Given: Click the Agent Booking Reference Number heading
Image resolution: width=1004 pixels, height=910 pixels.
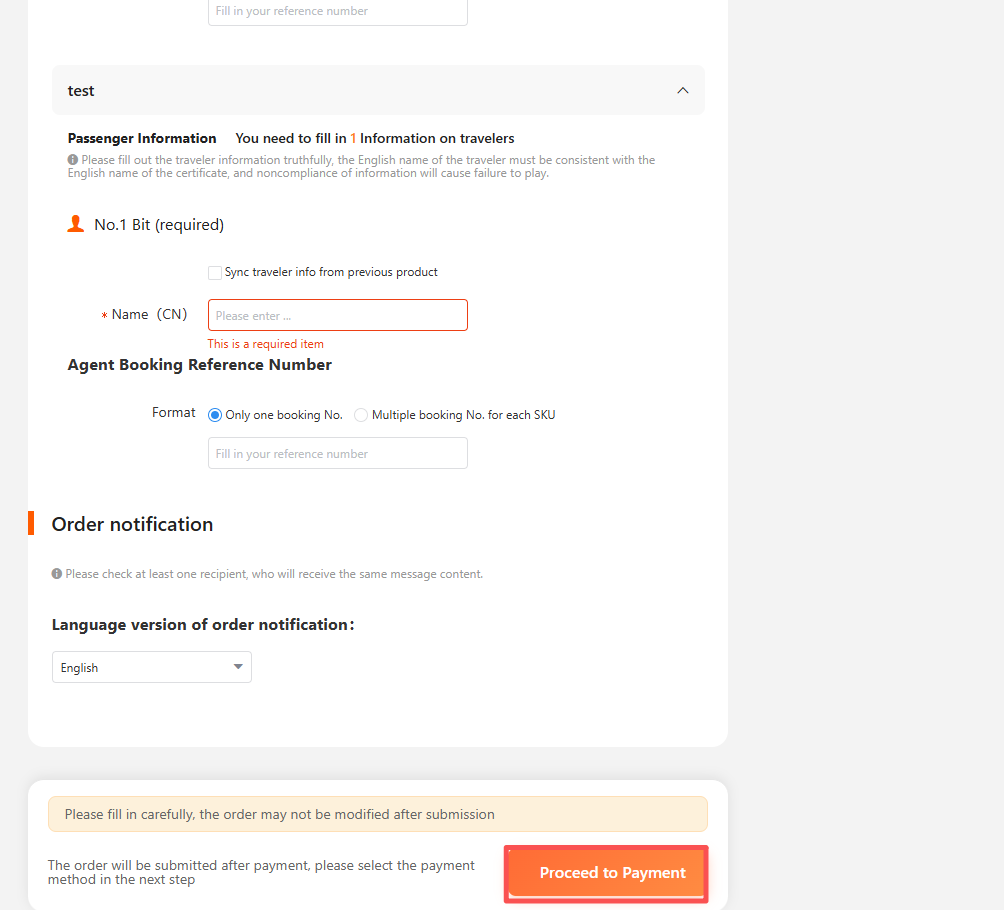Looking at the screenshot, I should click(x=200, y=365).
